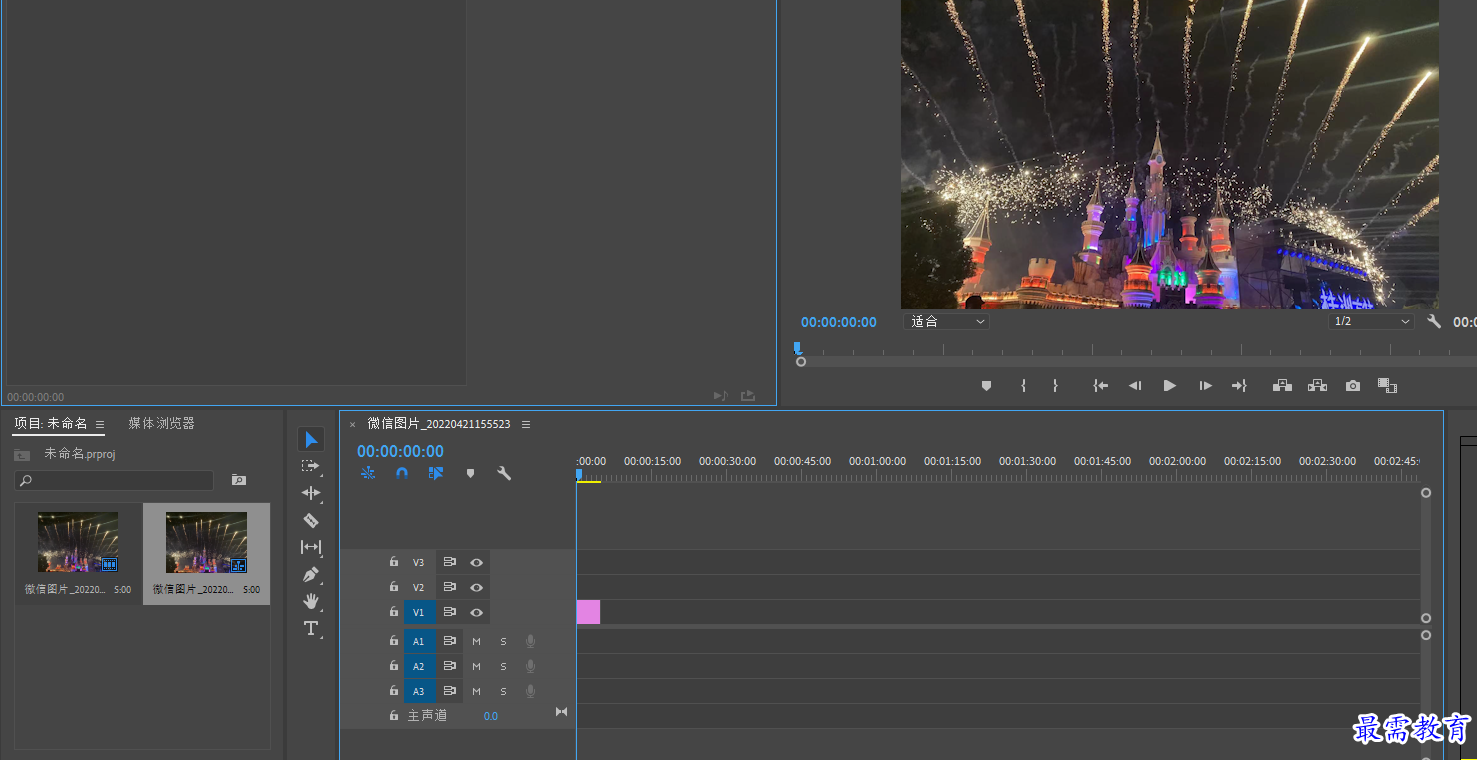Toggle timeline Snap magnet icon
This screenshot has height=760, width=1477.
402,473
